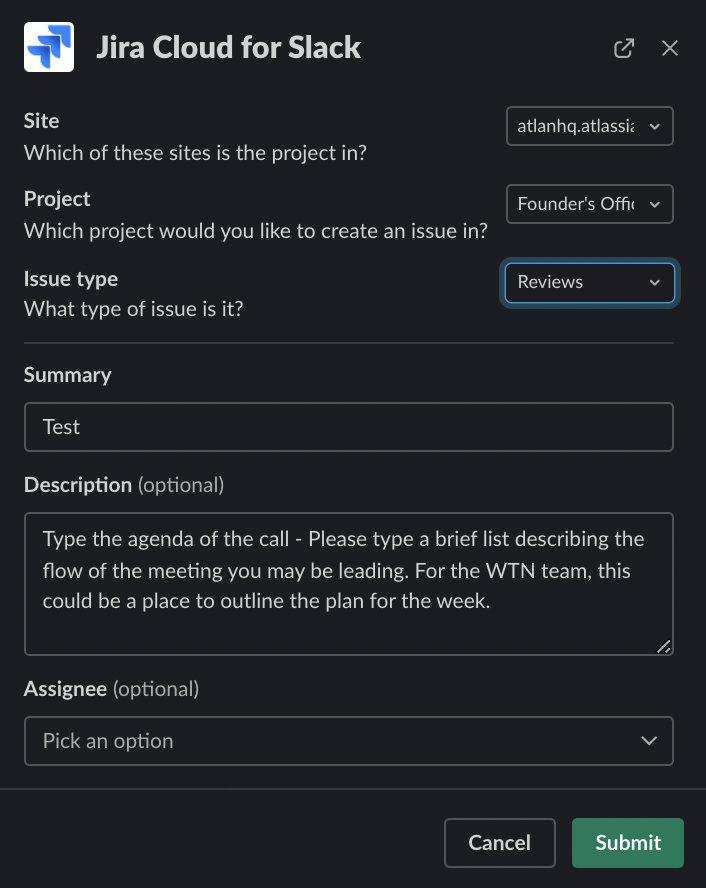Image resolution: width=706 pixels, height=888 pixels.
Task: Open the modal in a new window
Action: point(624,48)
